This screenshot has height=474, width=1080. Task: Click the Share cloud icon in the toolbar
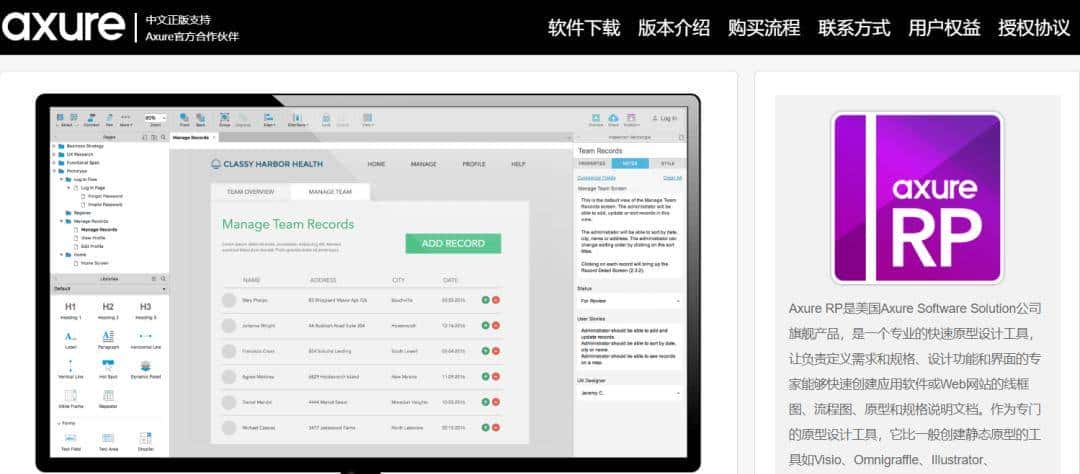click(x=613, y=119)
